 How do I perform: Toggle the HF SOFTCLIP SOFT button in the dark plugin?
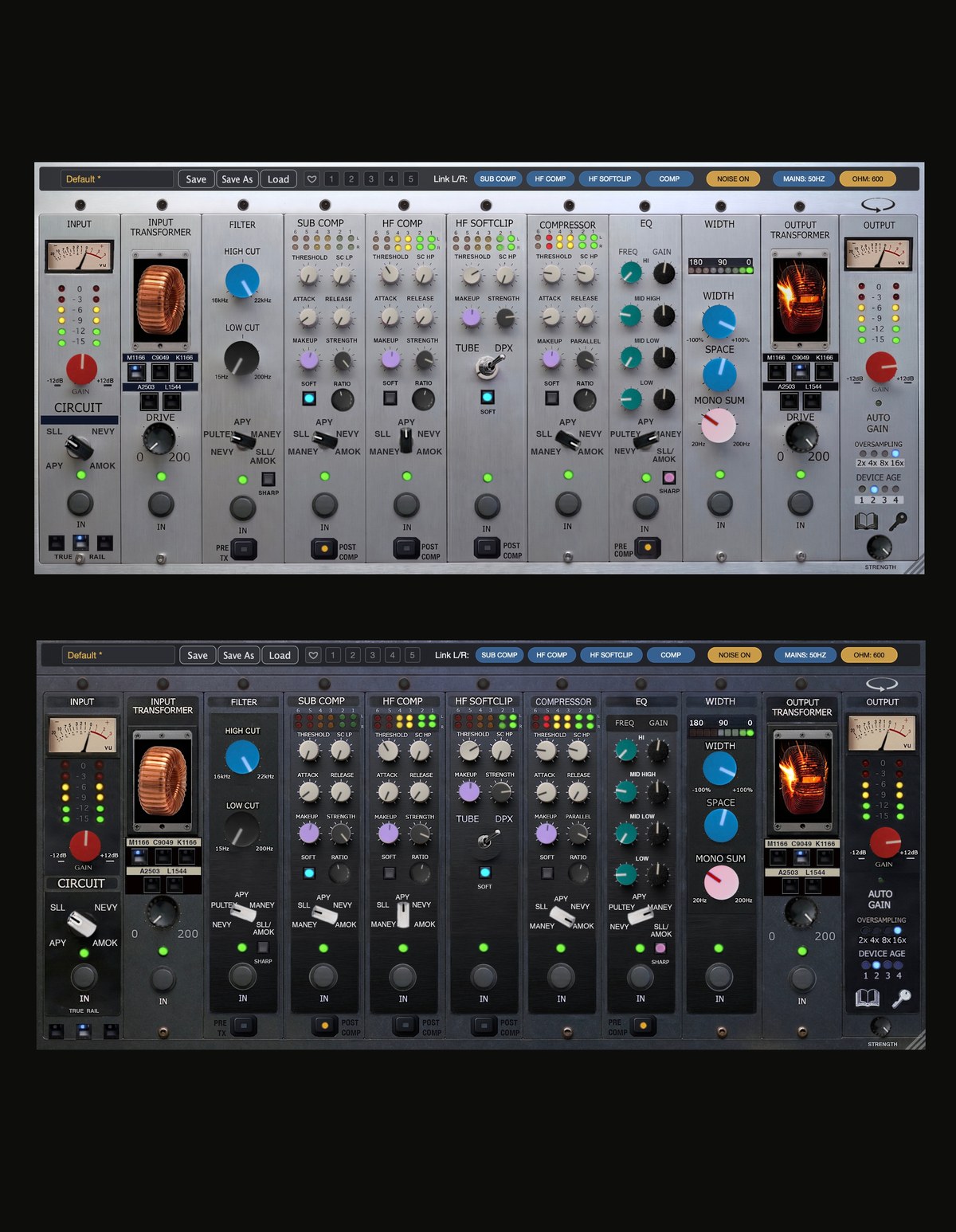[484, 872]
